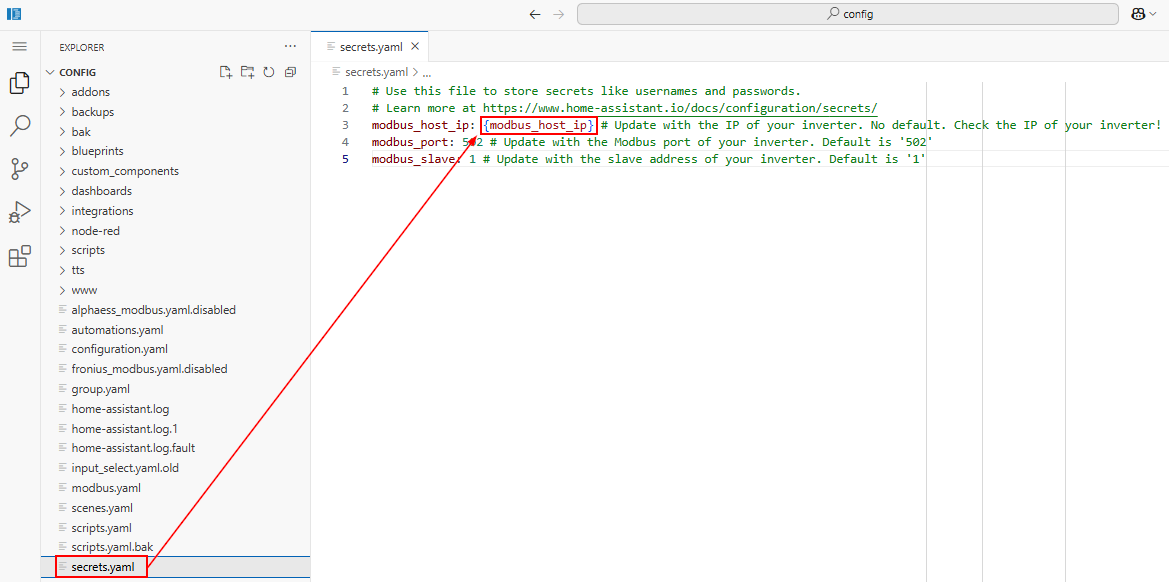Viewport: 1169px width, 582px height.
Task: Collapse all folders in Explorer
Action: [290, 72]
